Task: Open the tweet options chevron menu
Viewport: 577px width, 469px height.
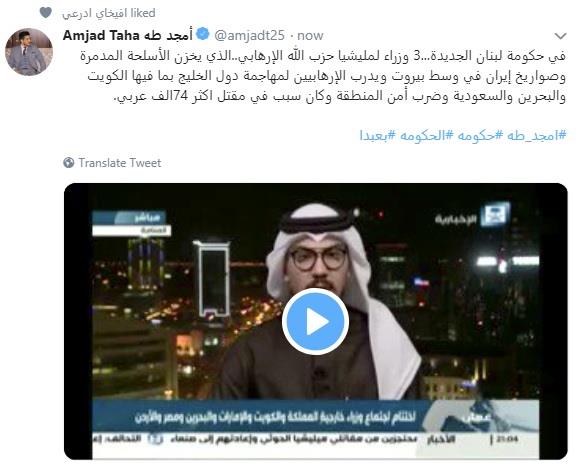Action: (x=560, y=36)
